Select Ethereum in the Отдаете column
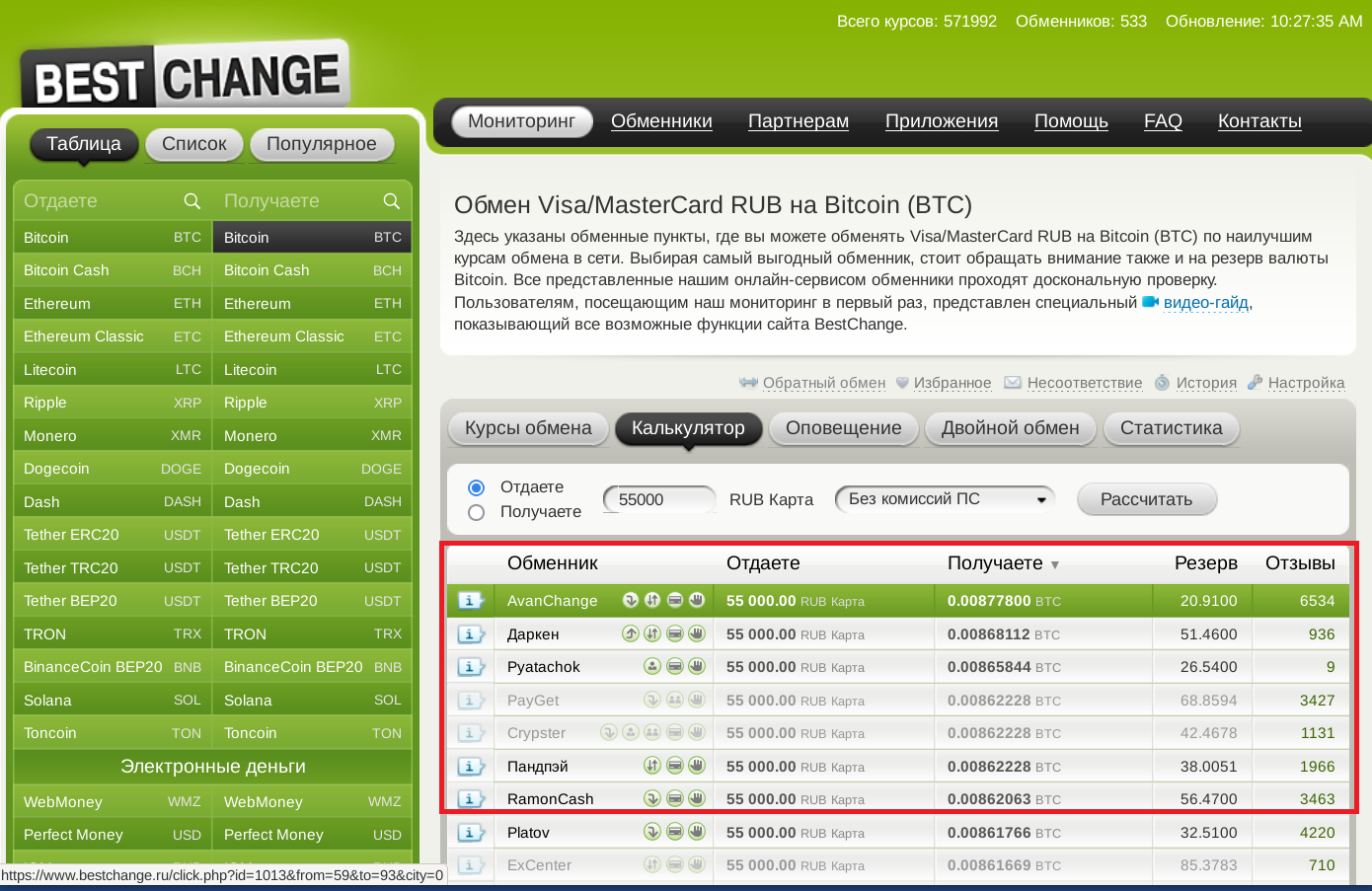The image size is (1372, 891). [x=113, y=304]
